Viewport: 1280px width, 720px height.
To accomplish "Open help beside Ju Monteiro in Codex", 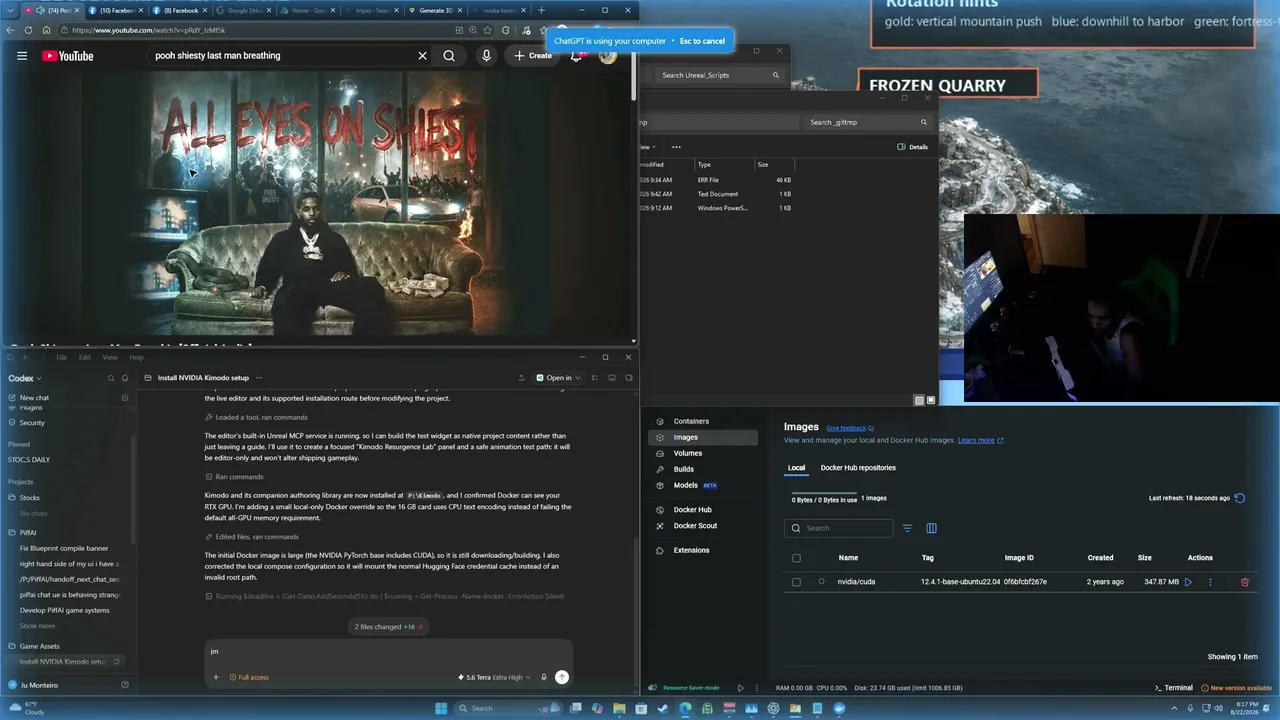I will (x=125, y=685).
